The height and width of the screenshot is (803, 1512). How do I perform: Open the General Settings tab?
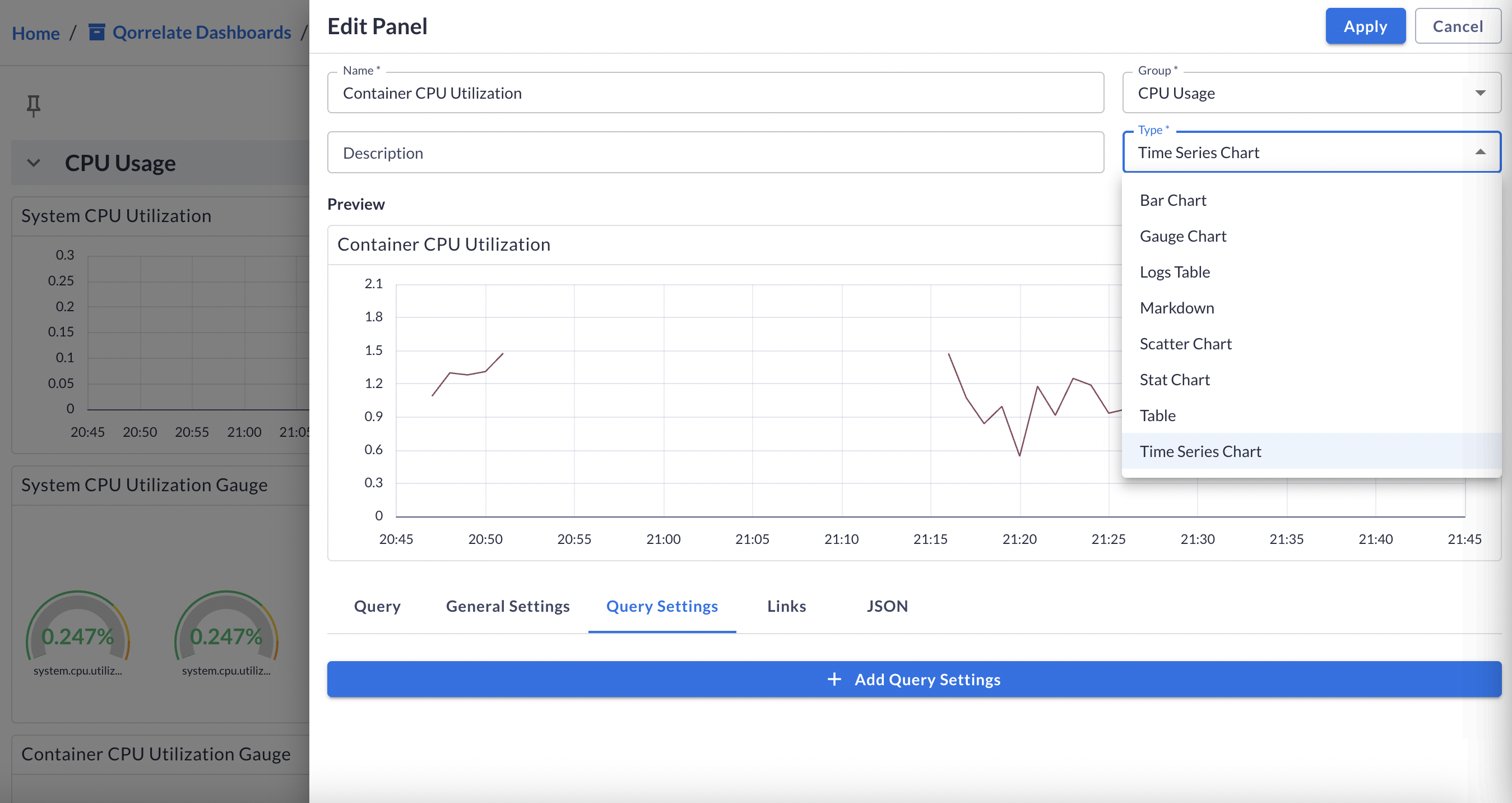pos(507,606)
